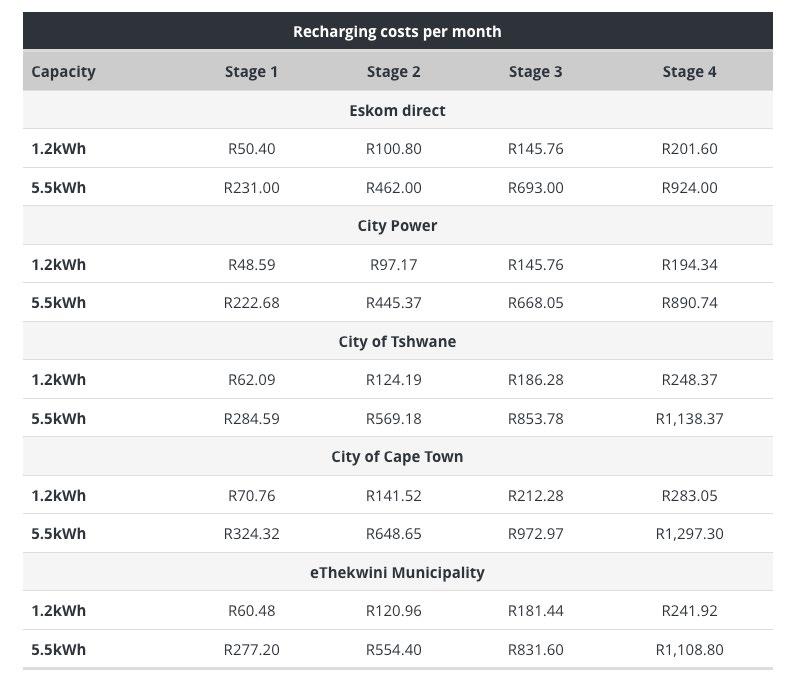
Task: Select the R1,138.37 Tshwane Stage 4 cell
Action: coord(689,419)
